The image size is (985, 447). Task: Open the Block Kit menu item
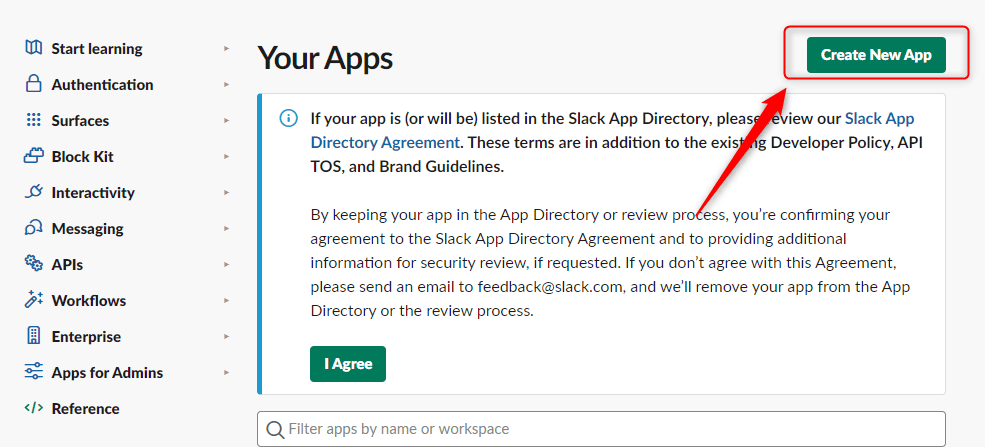coord(82,156)
